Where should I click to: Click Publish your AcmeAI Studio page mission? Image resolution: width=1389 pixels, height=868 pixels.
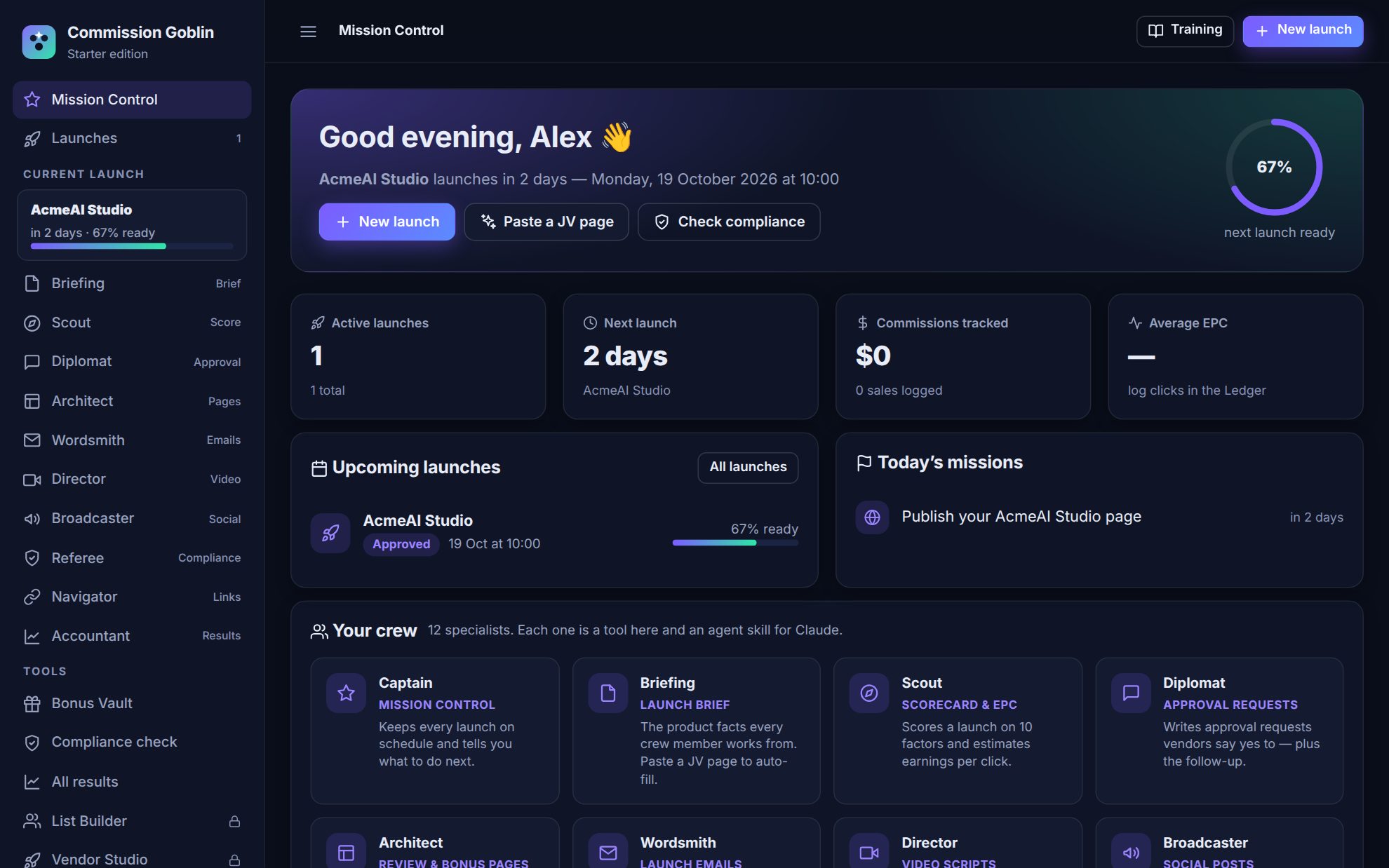point(1099,517)
